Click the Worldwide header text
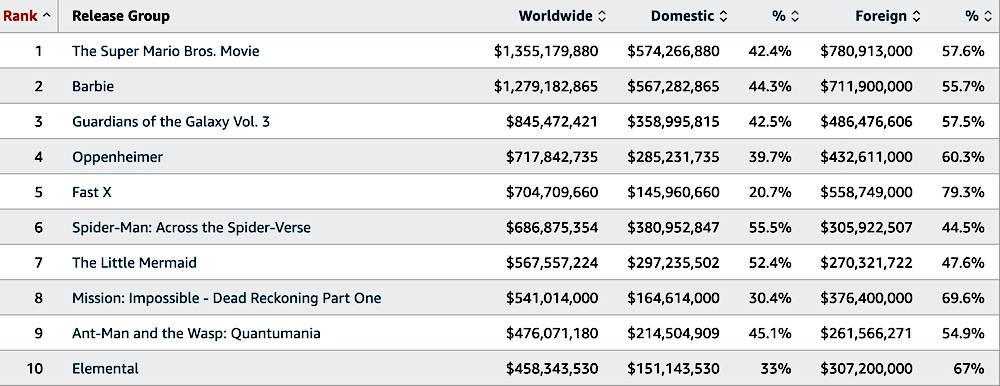The image size is (1000, 386). click(556, 16)
